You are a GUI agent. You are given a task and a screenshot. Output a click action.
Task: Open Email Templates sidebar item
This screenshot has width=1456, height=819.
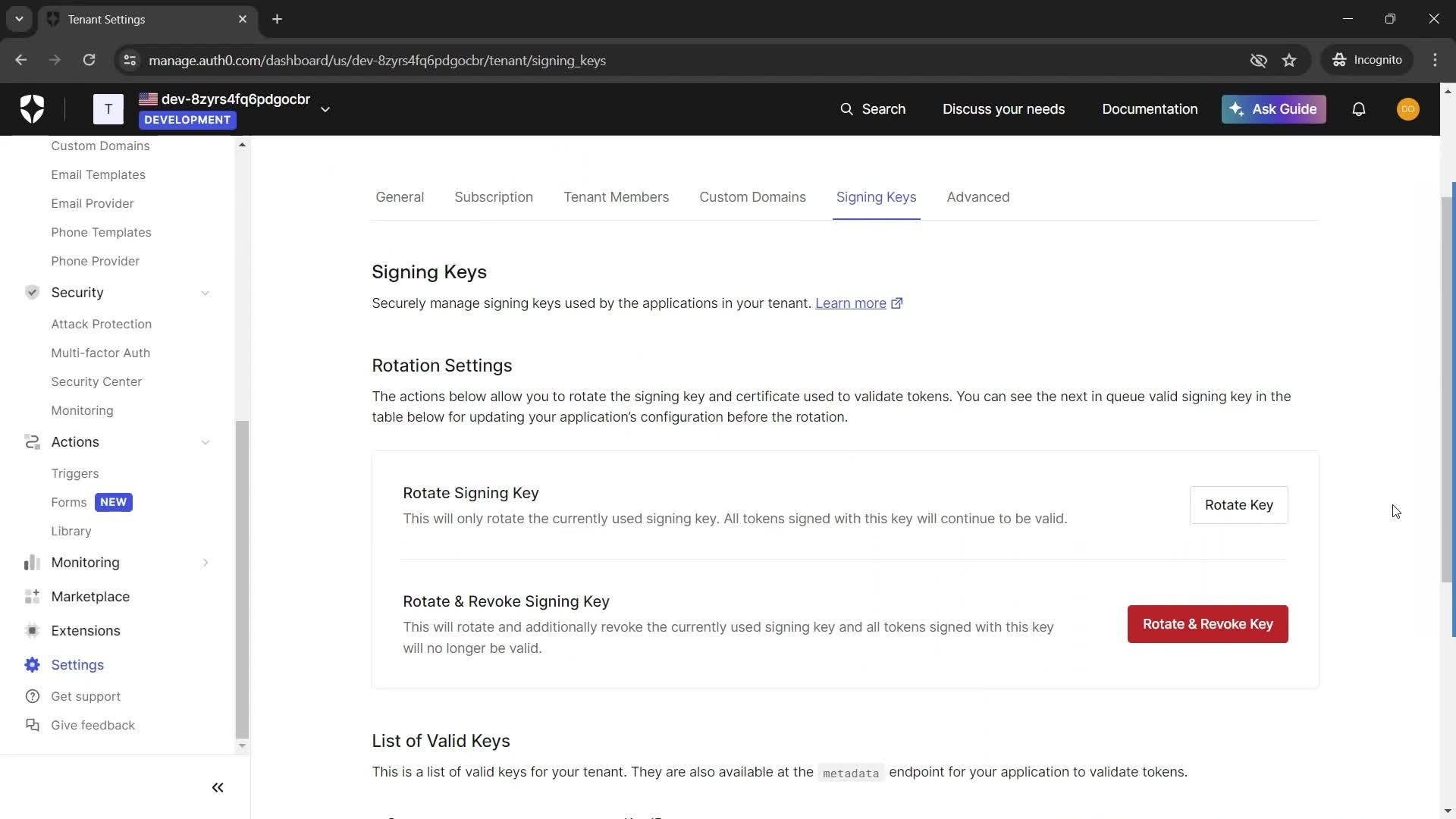tap(98, 174)
